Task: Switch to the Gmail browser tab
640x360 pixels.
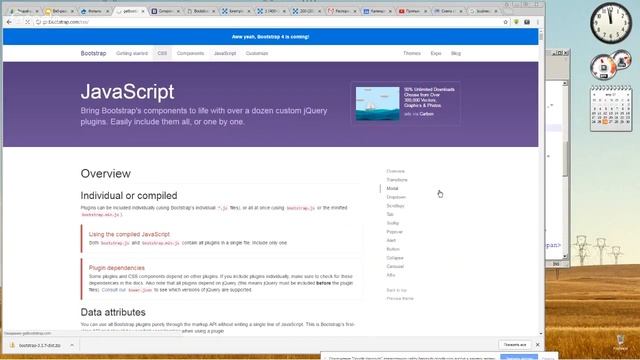Action: tap(342, 11)
